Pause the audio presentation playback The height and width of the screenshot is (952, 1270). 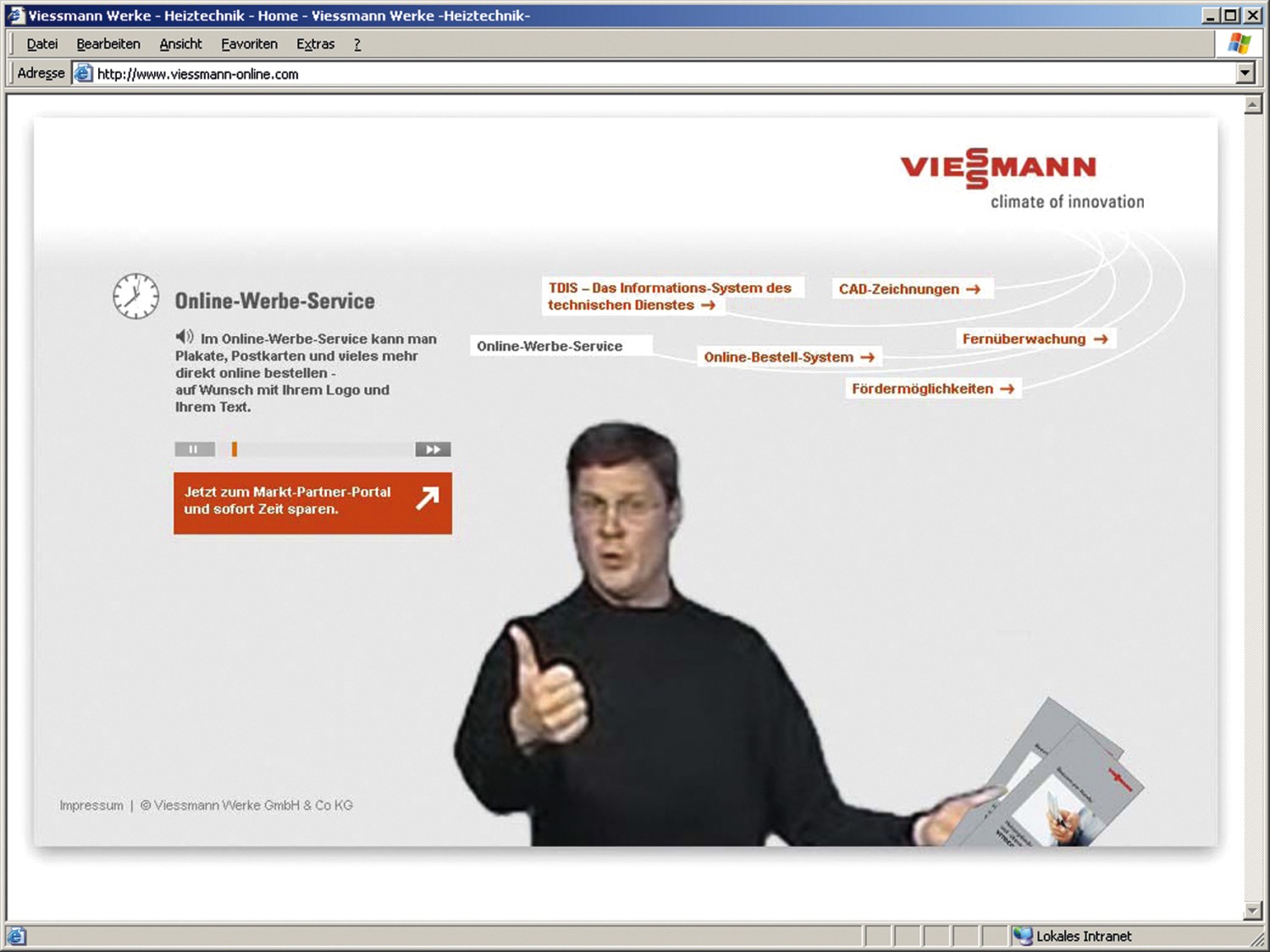pos(194,449)
